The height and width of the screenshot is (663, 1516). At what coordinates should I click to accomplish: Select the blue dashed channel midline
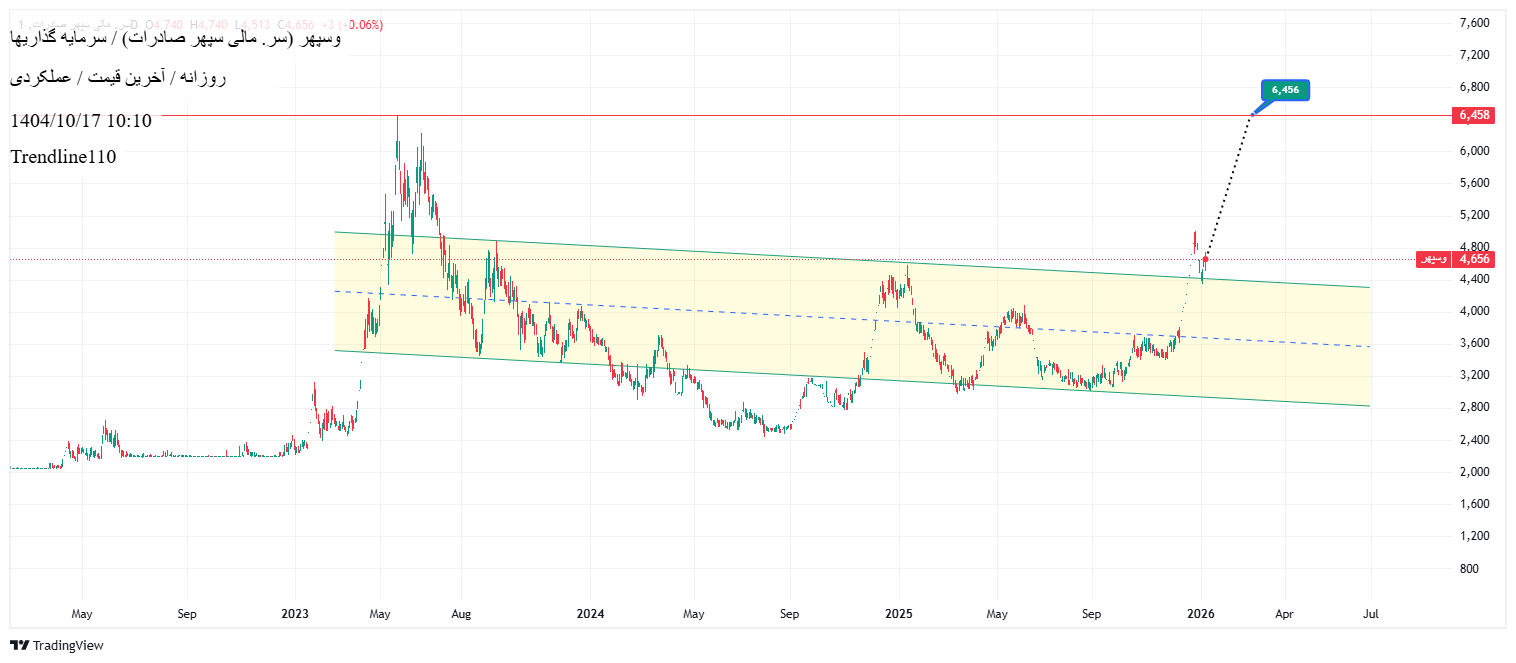(800, 318)
